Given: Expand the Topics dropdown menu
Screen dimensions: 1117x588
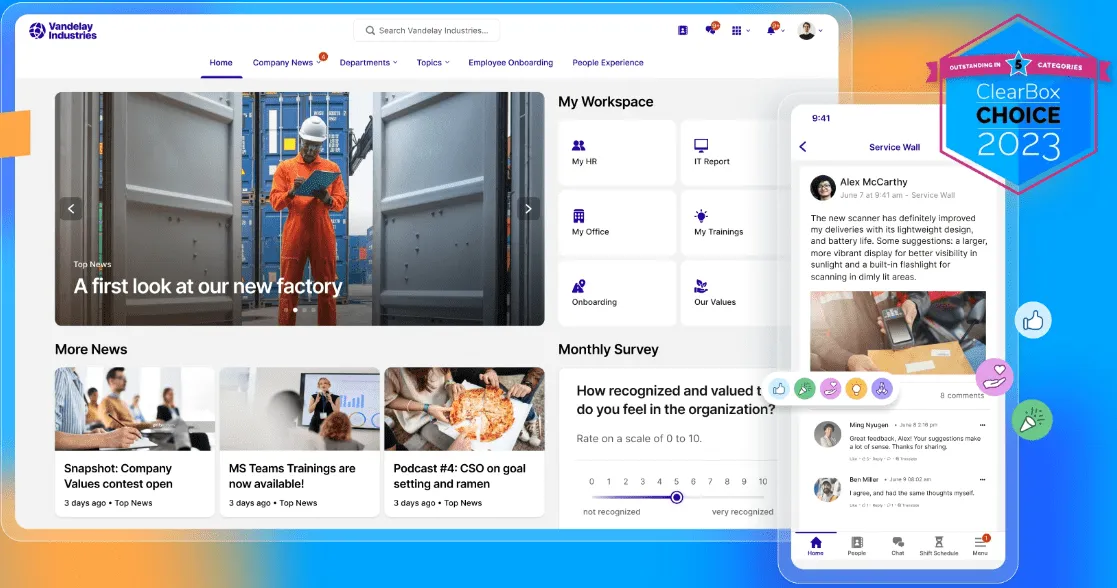Looking at the screenshot, I should (x=432, y=63).
